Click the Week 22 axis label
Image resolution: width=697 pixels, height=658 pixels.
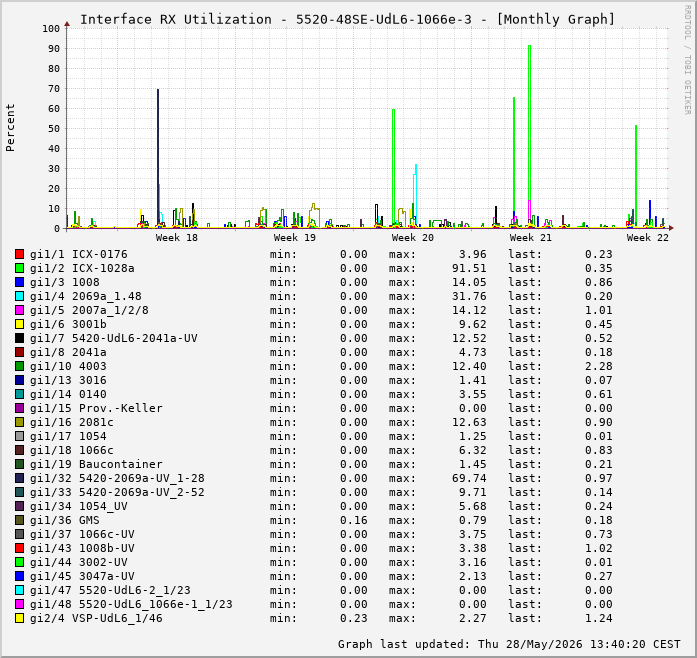pyautogui.click(x=648, y=237)
